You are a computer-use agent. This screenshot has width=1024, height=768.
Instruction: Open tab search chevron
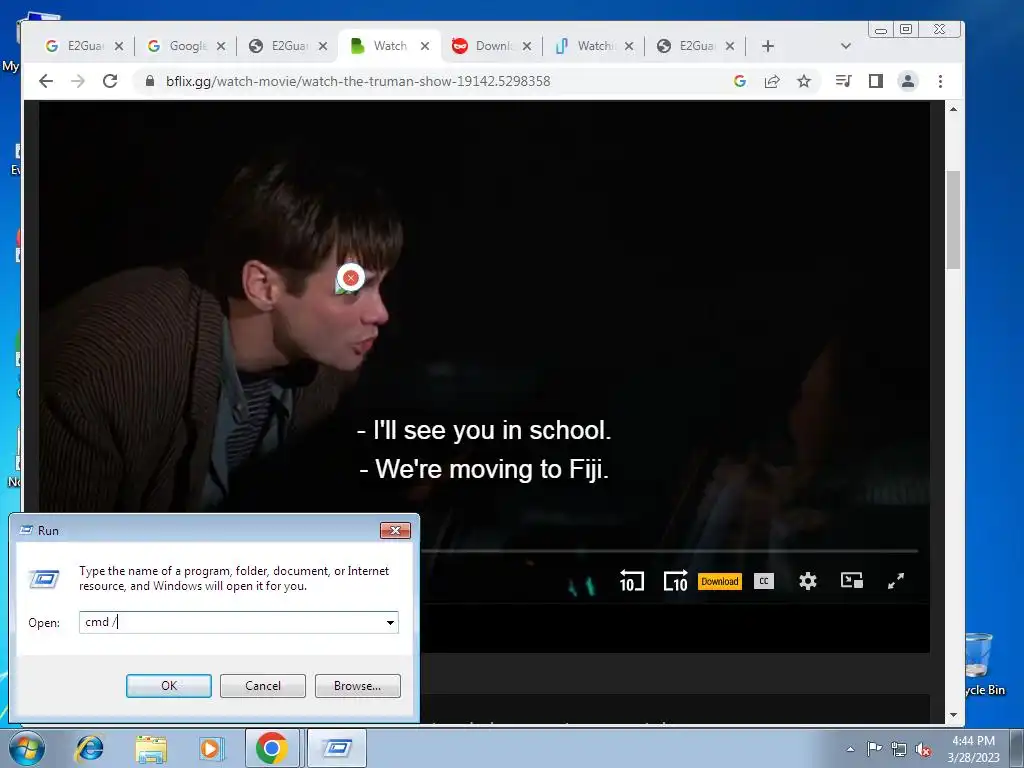point(846,46)
